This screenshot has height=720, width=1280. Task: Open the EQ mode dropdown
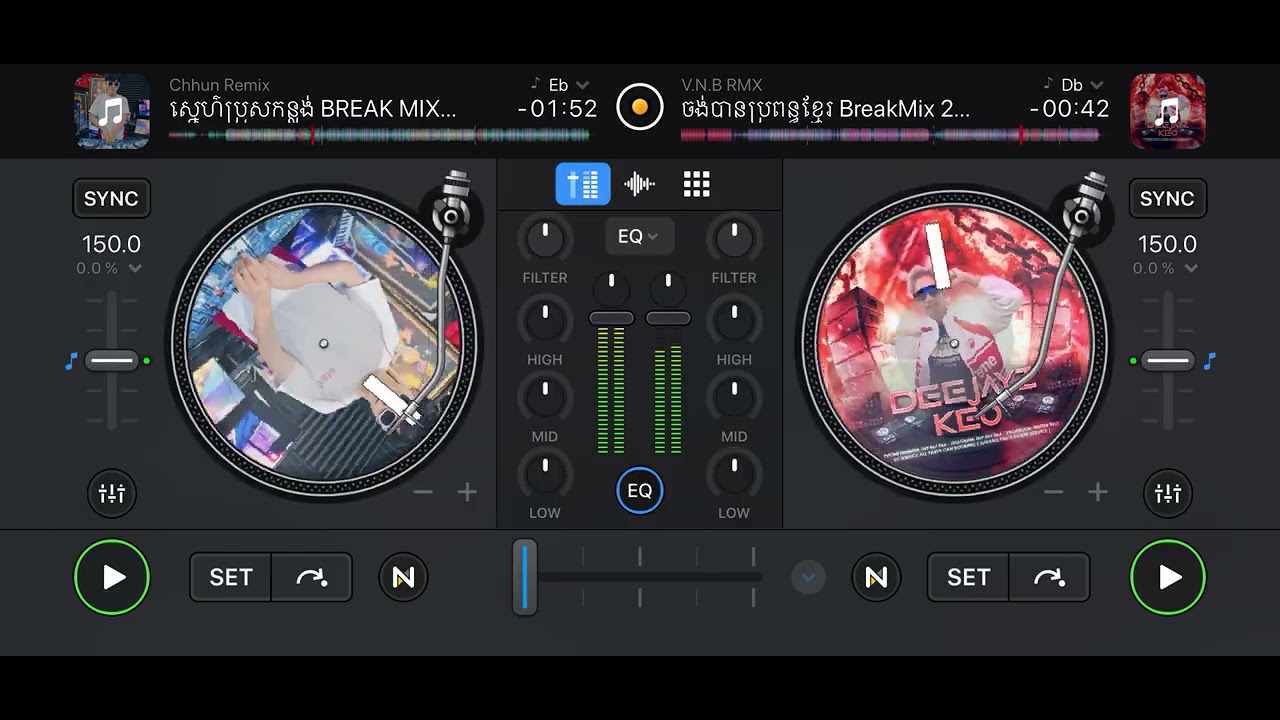coord(639,237)
